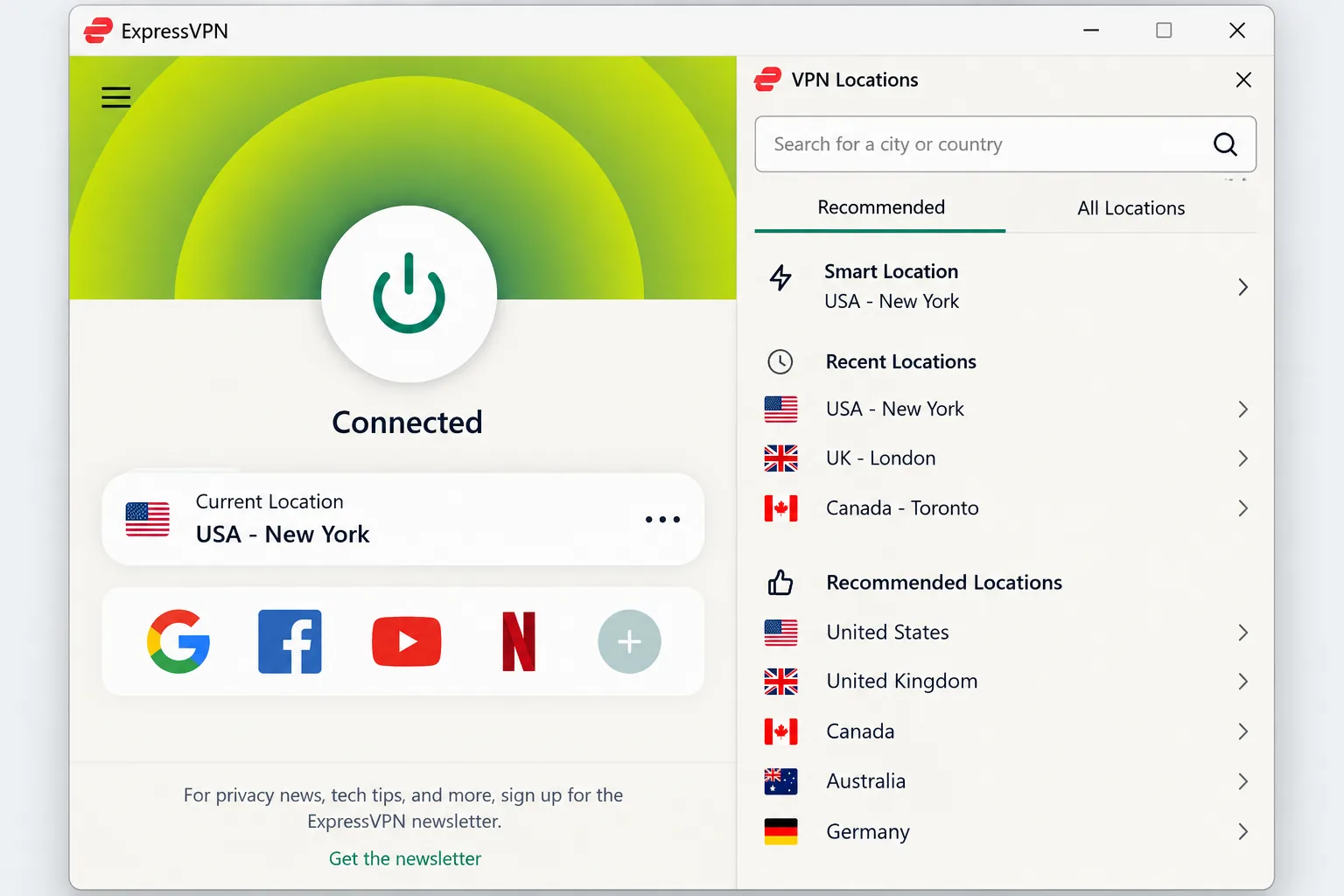Toggle the VPN power button
The height and width of the screenshot is (896, 1344).
point(409,294)
